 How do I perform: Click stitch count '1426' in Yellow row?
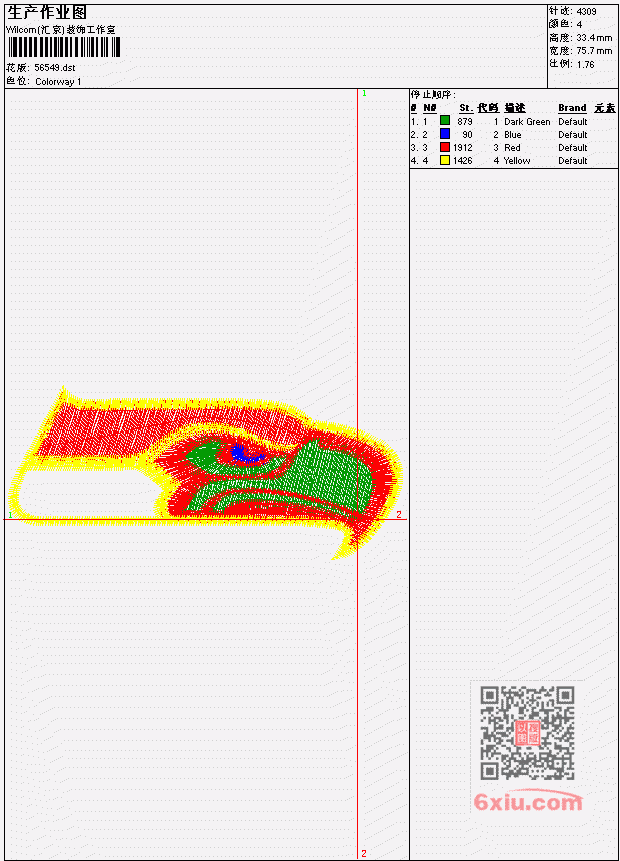coord(462,161)
